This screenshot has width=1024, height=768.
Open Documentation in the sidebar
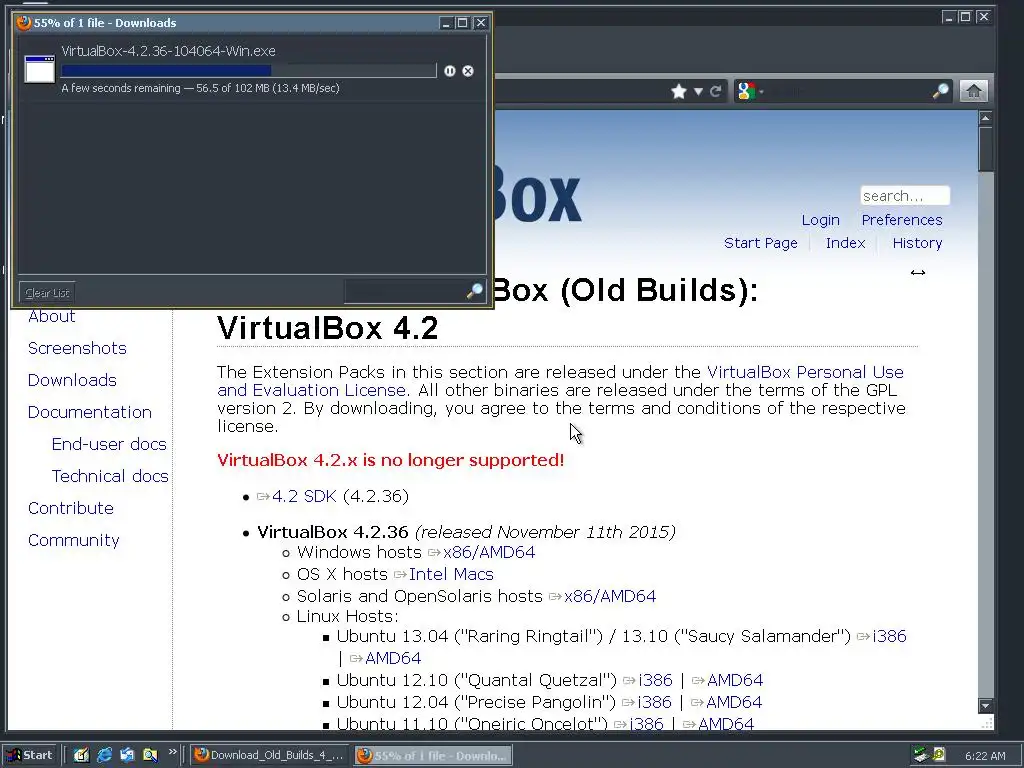(89, 412)
